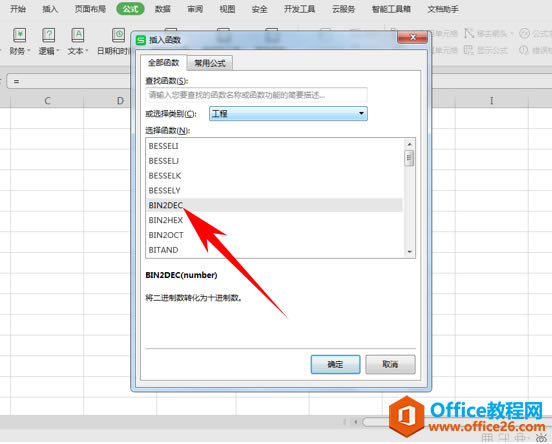Select the 全部函数 tab in dialog
The image size is (552, 444).
(163, 63)
